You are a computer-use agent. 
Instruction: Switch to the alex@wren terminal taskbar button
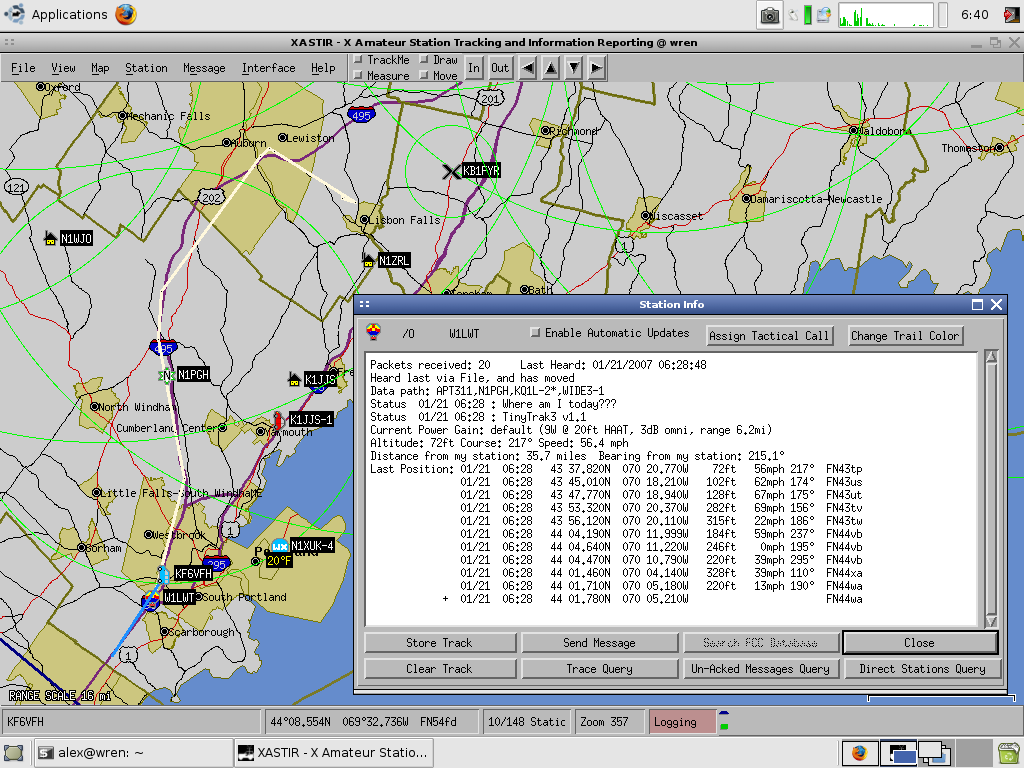134,753
